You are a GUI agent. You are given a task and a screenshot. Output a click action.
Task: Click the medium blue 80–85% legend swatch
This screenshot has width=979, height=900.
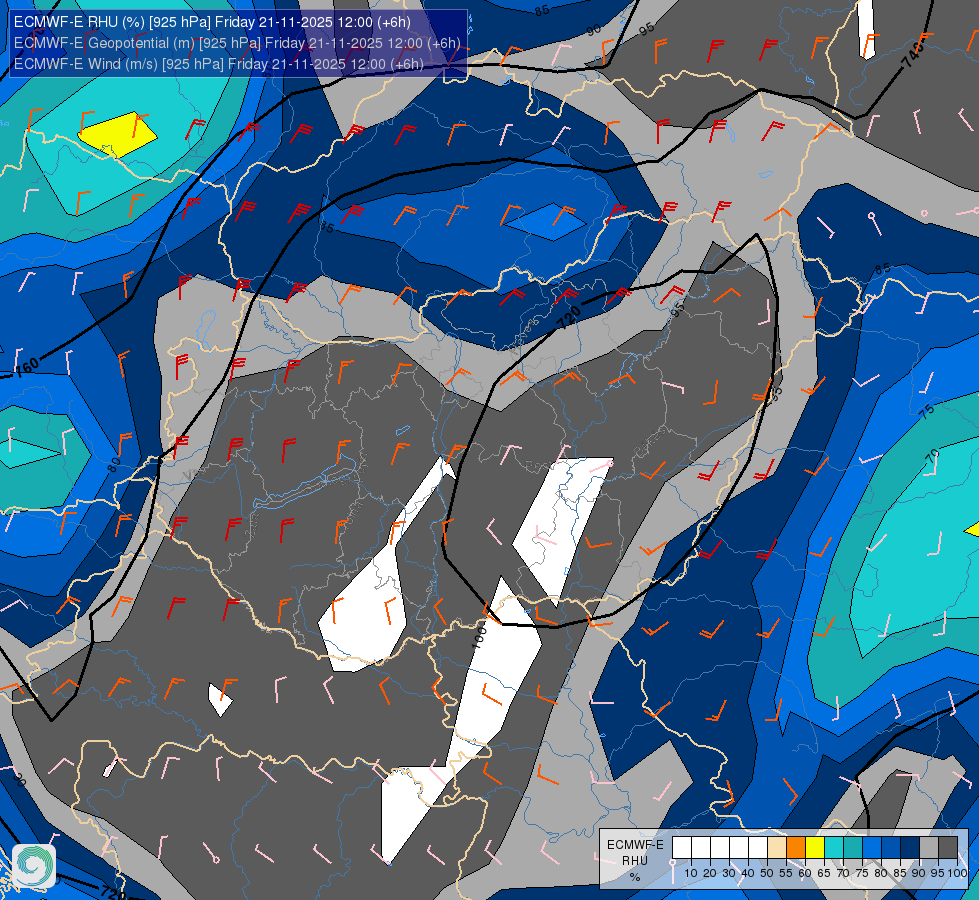(x=891, y=848)
